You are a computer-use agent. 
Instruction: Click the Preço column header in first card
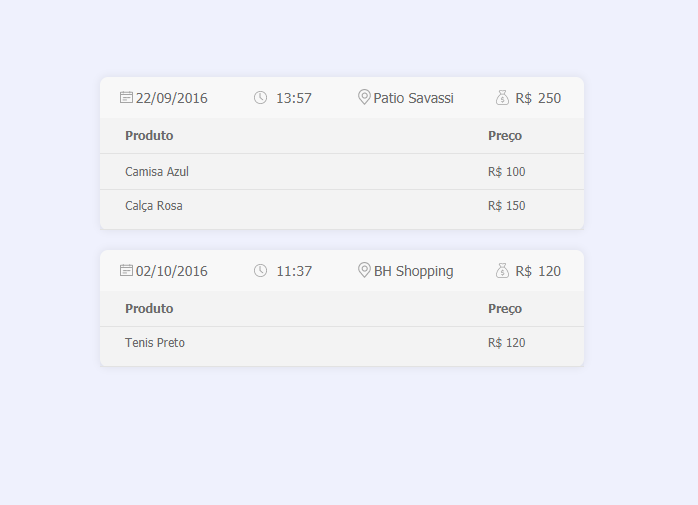[505, 136]
